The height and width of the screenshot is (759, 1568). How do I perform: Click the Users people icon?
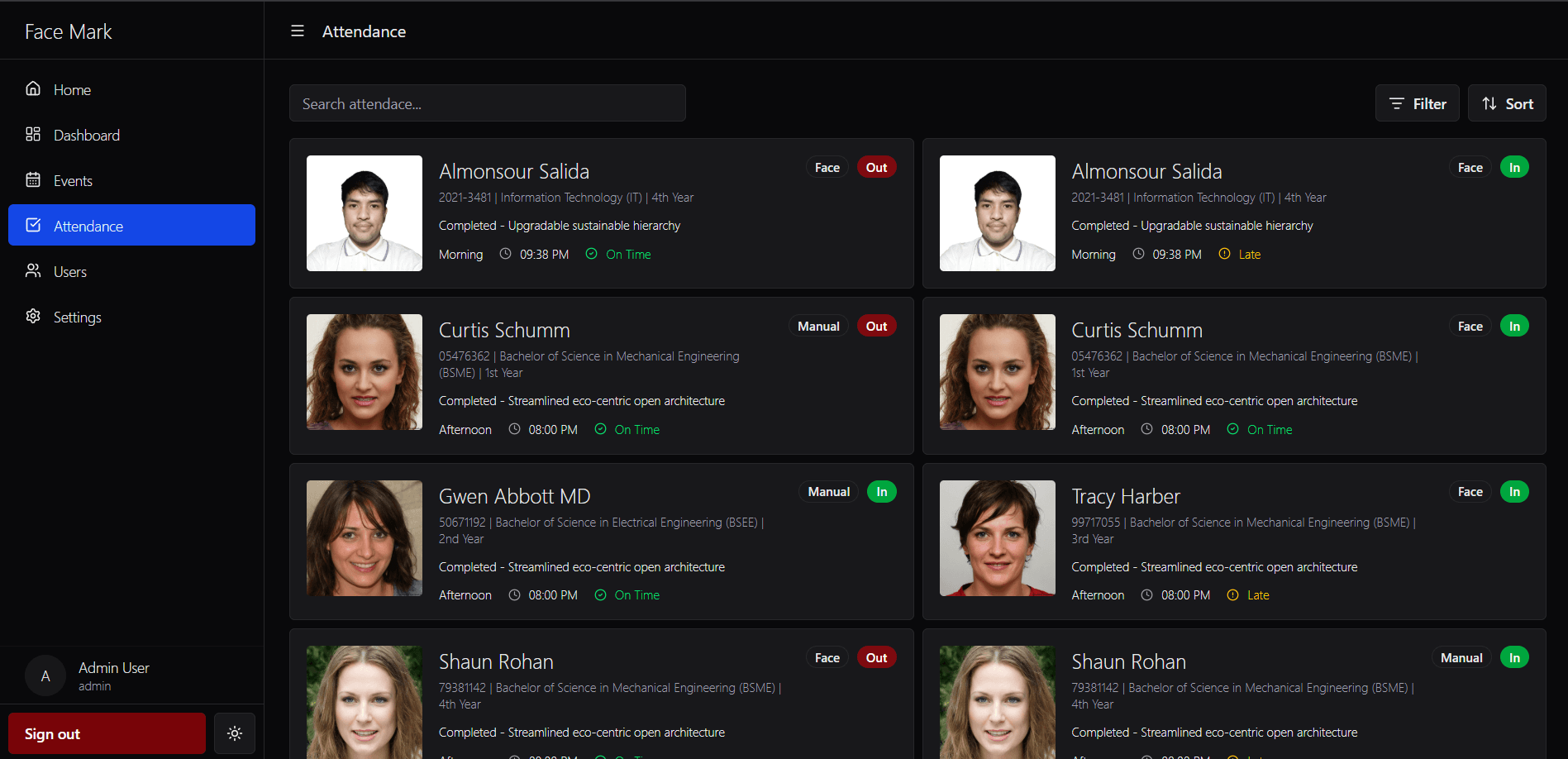(x=33, y=270)
